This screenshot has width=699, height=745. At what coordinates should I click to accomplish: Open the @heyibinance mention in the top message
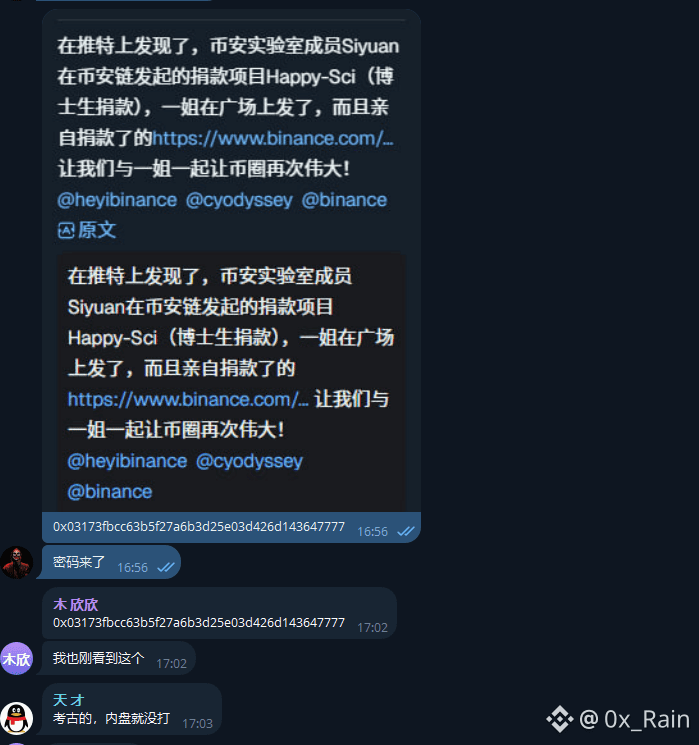117,200
